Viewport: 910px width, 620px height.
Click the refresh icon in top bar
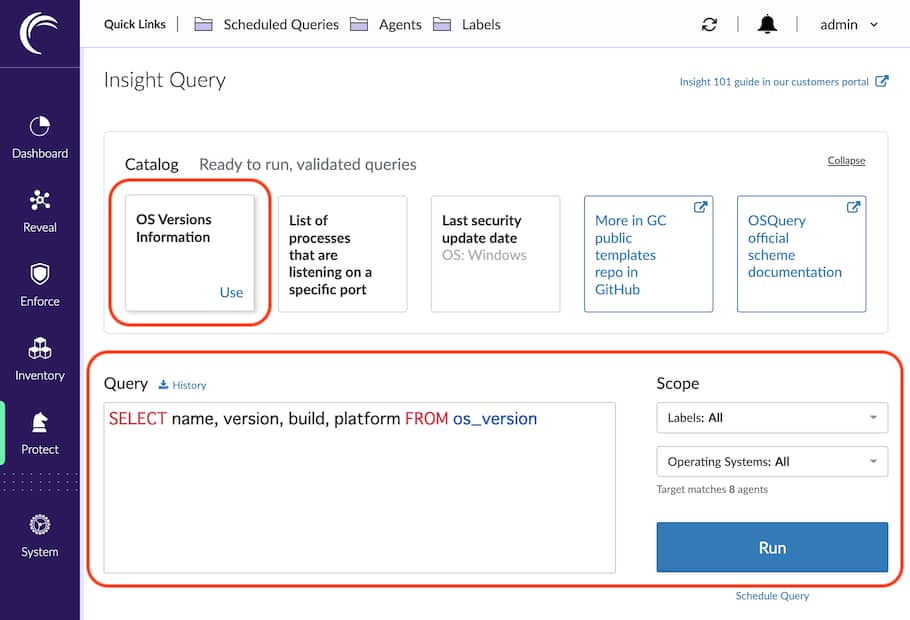709,25
